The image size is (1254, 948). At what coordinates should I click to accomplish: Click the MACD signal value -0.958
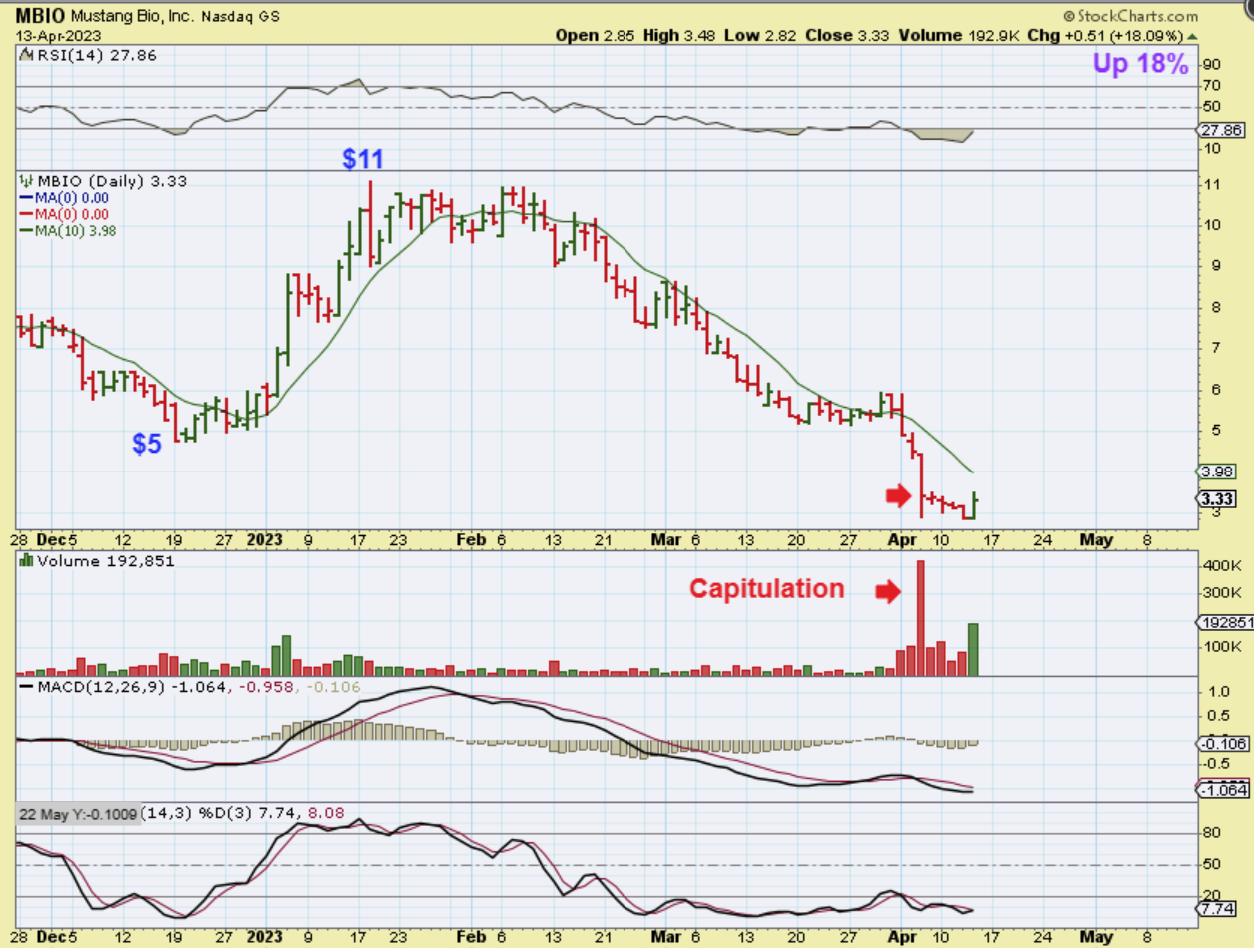(x=266, y=689)
